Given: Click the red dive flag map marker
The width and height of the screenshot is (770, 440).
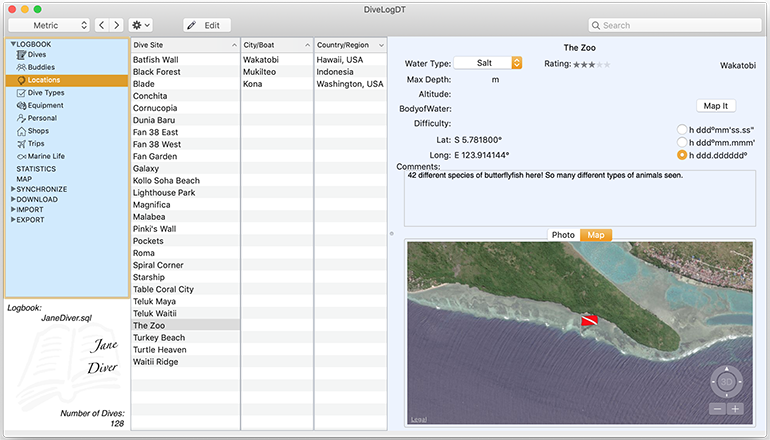Looking at the screenshot, I should (x=591, y=320).
